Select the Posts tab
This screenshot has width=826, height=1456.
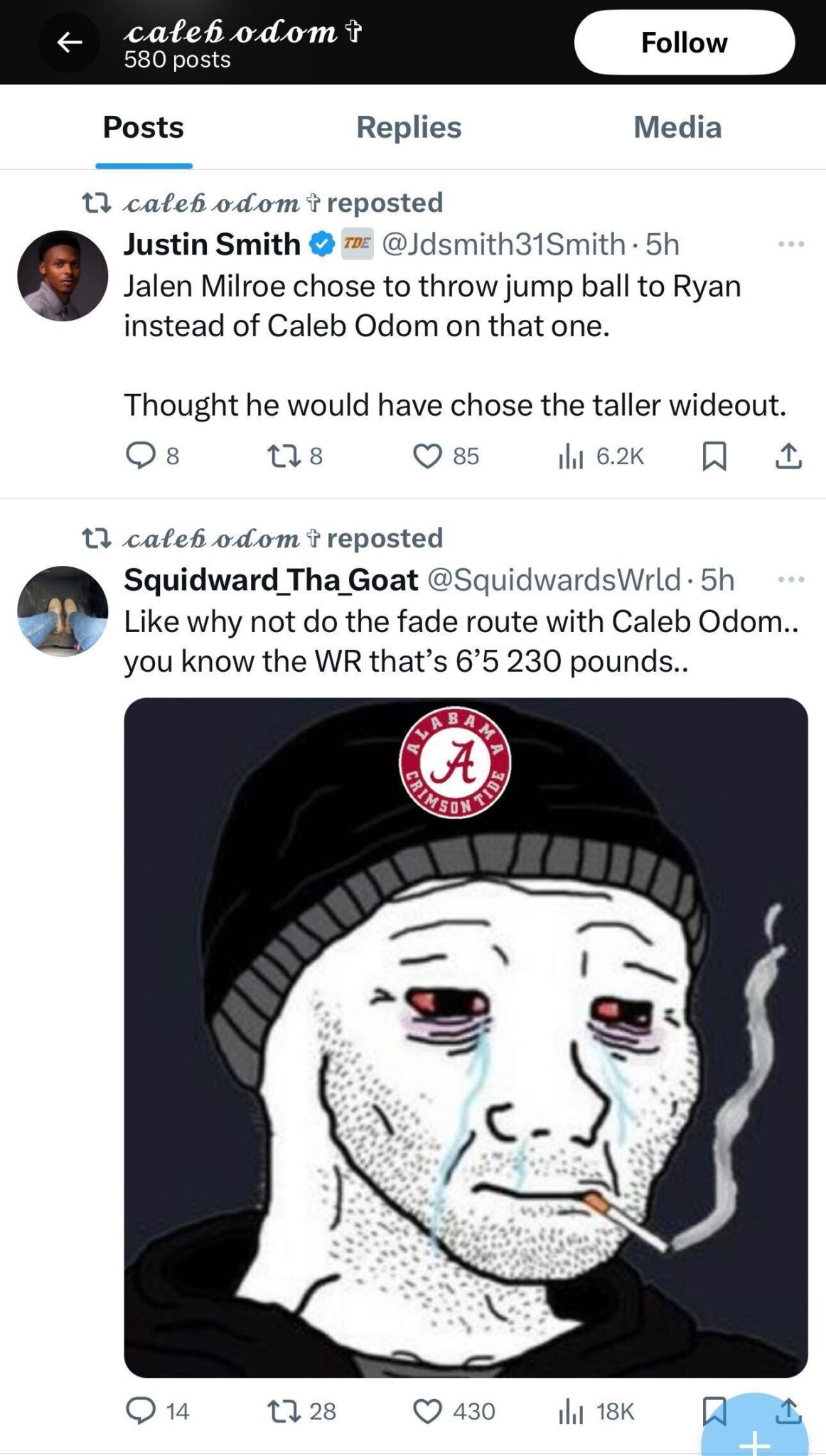pos(144,128)
